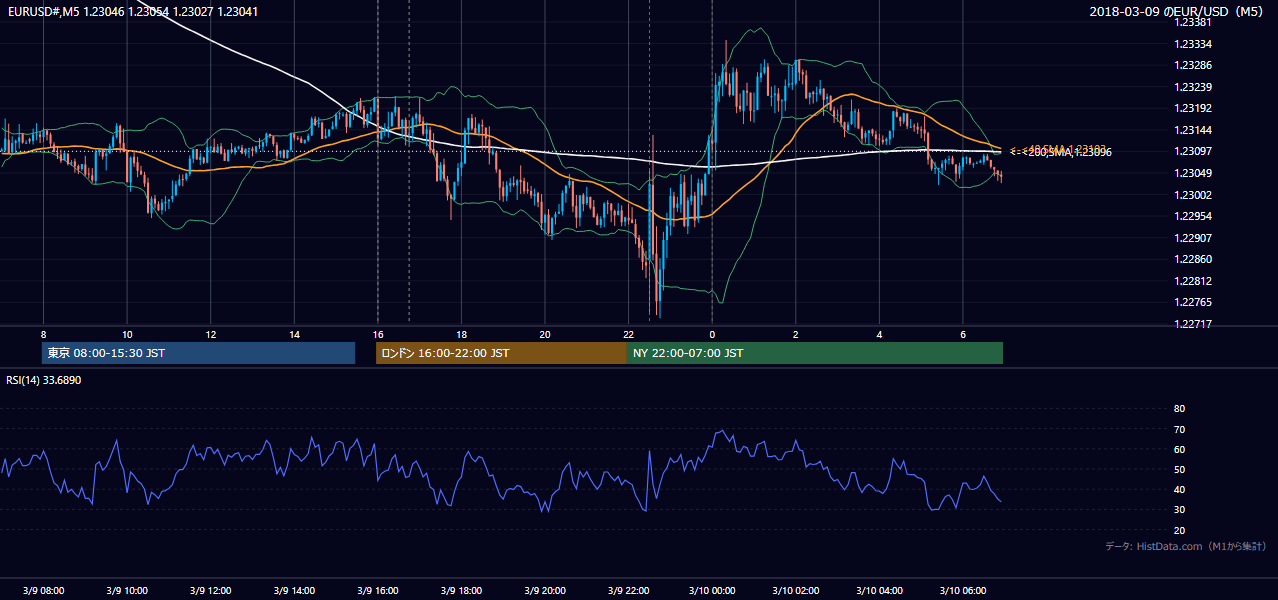Open the HistData.com data source credit

pyautogui.click(x=1186, y=546)
